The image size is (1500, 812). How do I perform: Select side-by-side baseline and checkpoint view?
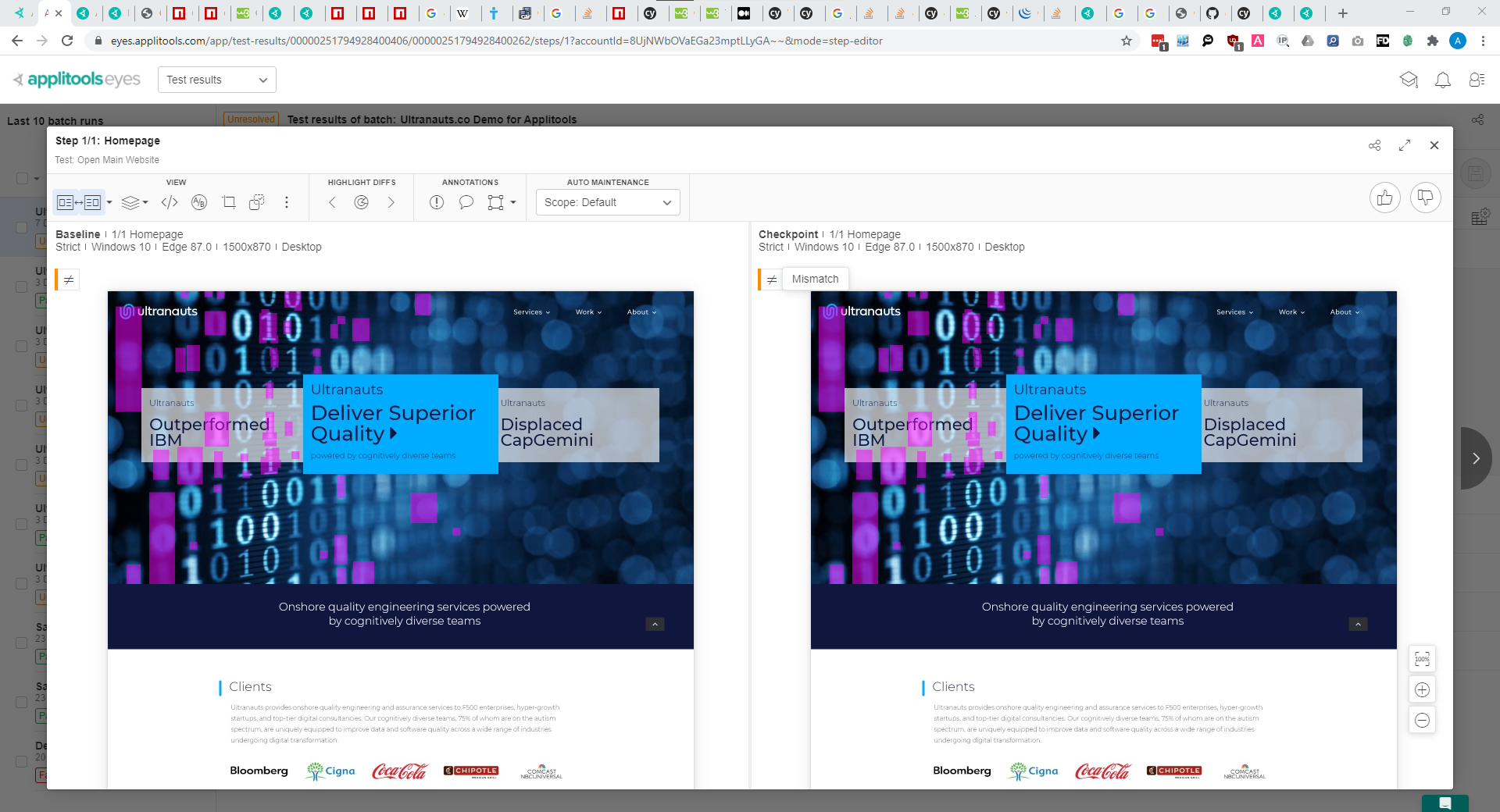(x=79, y=203)
